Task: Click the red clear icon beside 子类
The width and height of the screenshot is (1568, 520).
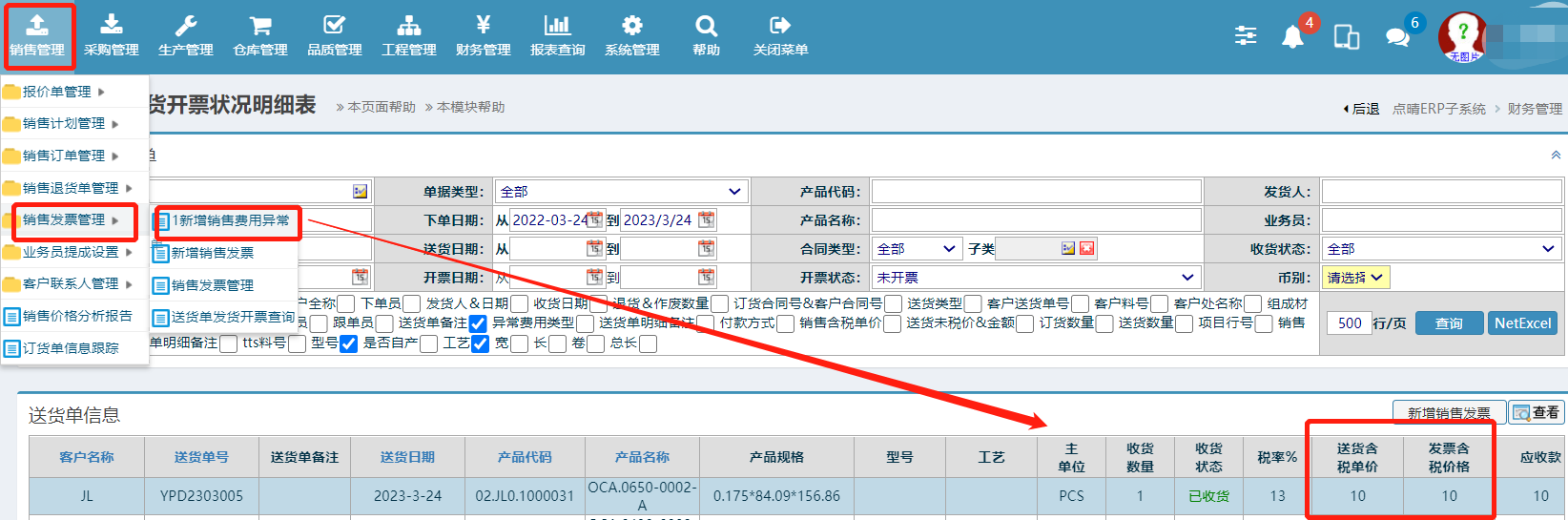Action: 1086,249
